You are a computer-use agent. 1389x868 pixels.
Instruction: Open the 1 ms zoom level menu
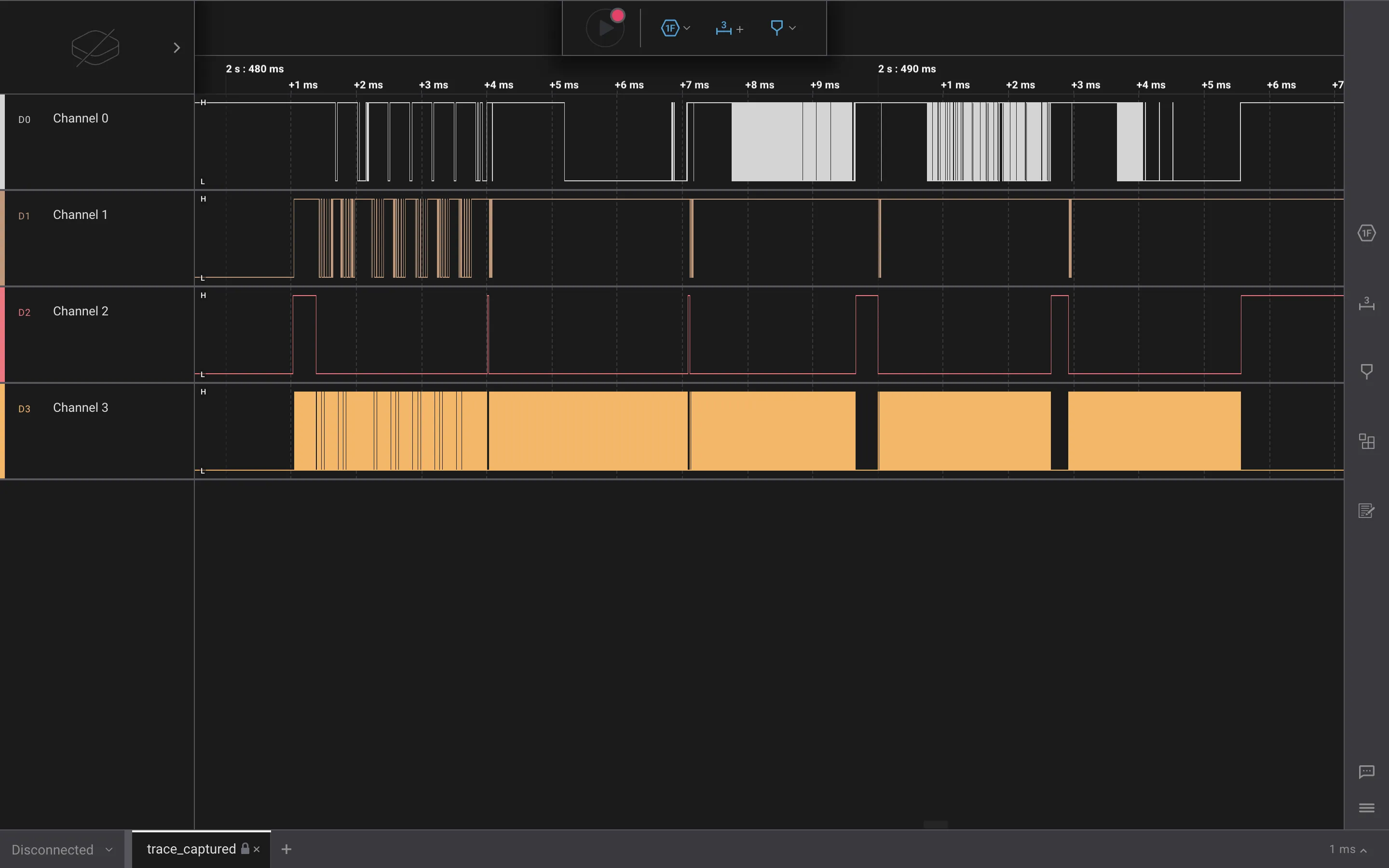click(1348, 849)
